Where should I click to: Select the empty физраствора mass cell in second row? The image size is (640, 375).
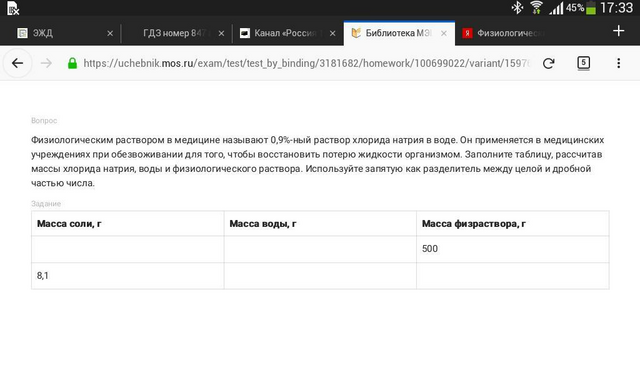click(513, 276)
